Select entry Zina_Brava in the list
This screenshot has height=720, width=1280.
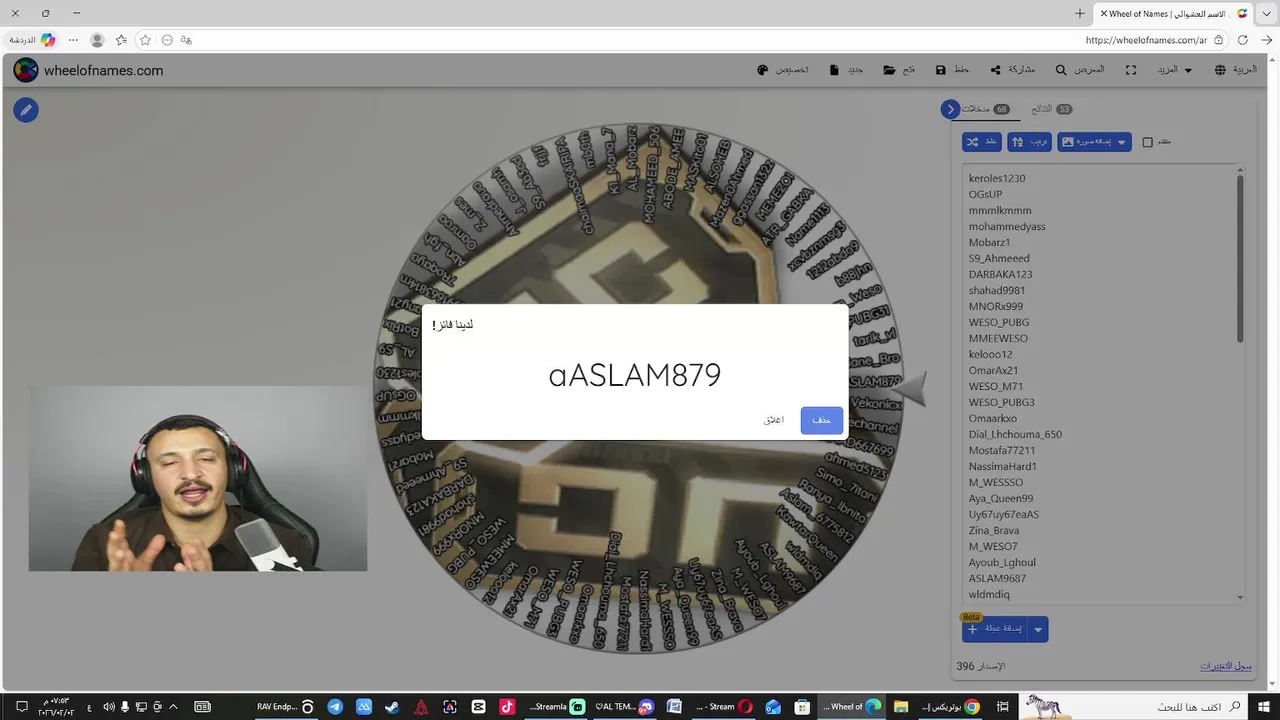click(994, 530)
